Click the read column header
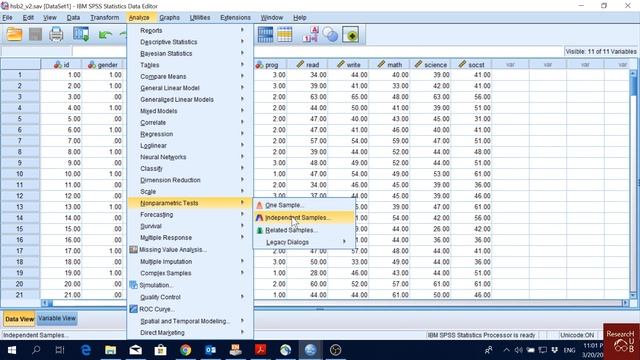This screenshot has height=360, width=640. [307, 64]
